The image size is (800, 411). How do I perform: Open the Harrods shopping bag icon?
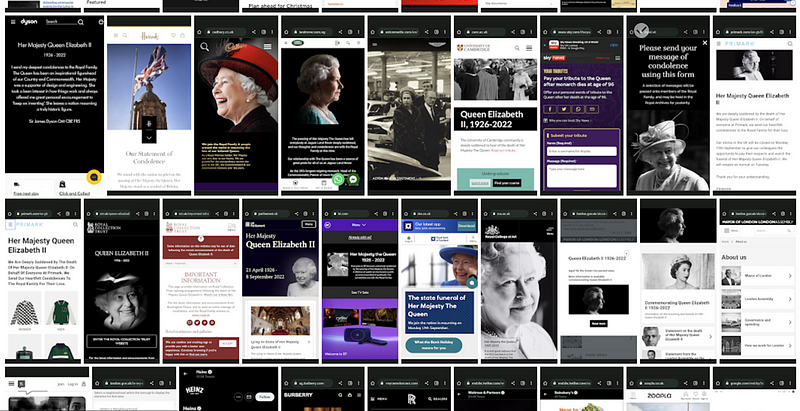[183, 36]
